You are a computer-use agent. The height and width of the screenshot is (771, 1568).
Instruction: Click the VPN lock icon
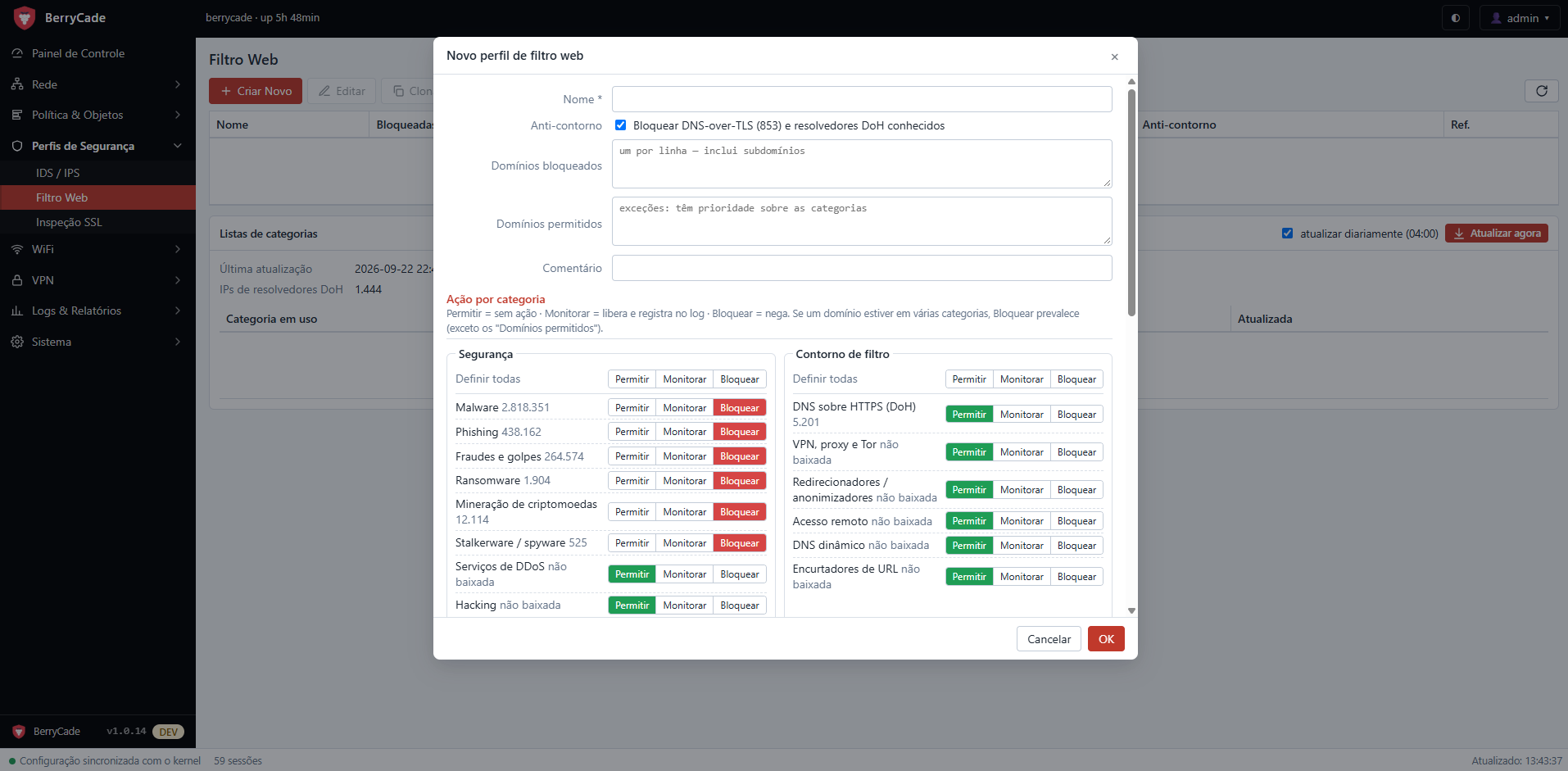pos(17,280)
